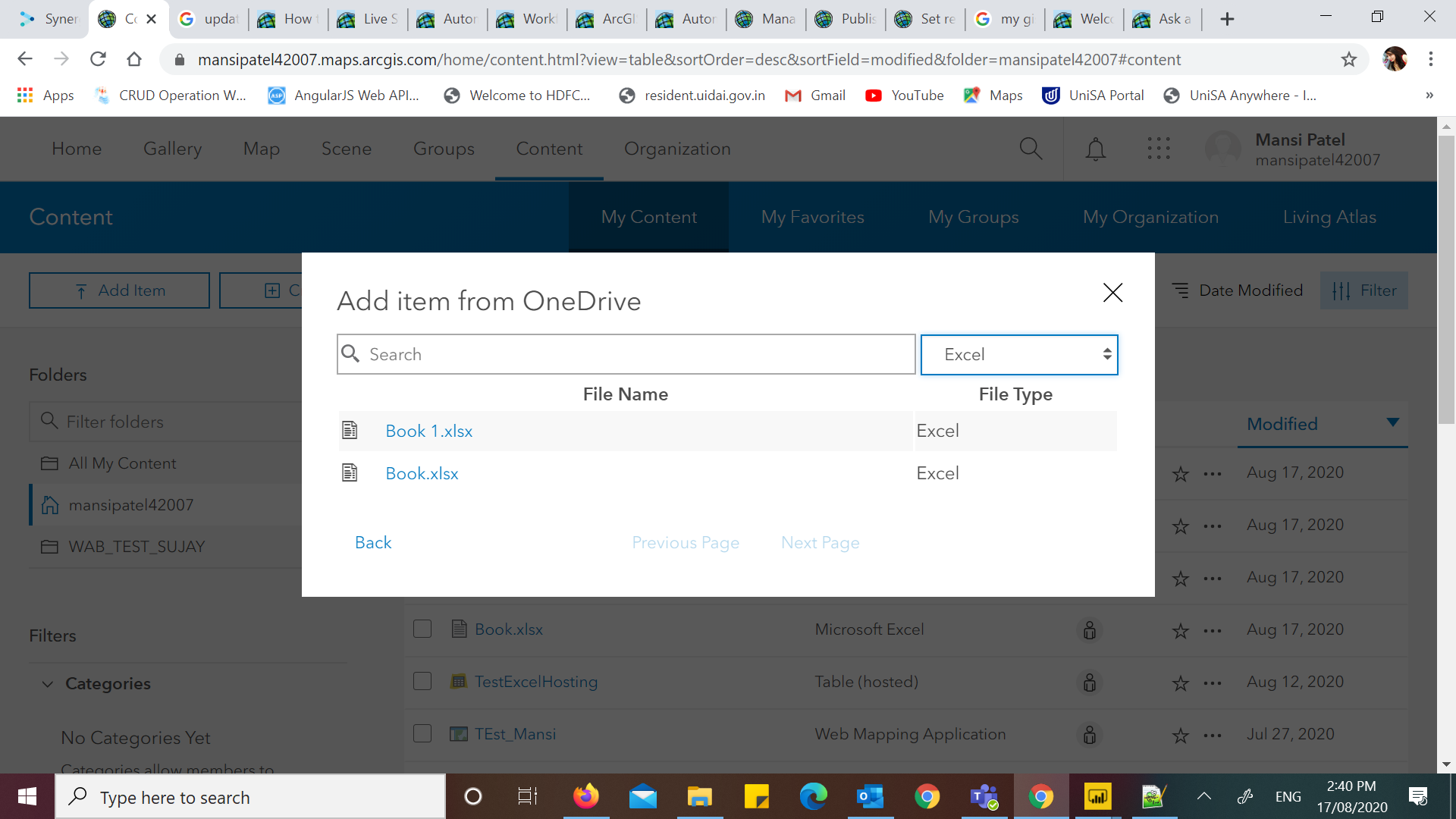This screenshot has width=1456, height=819.
Task: Open the YouTube bookmark
Action: pyautogui.click(x=905, y=96)
